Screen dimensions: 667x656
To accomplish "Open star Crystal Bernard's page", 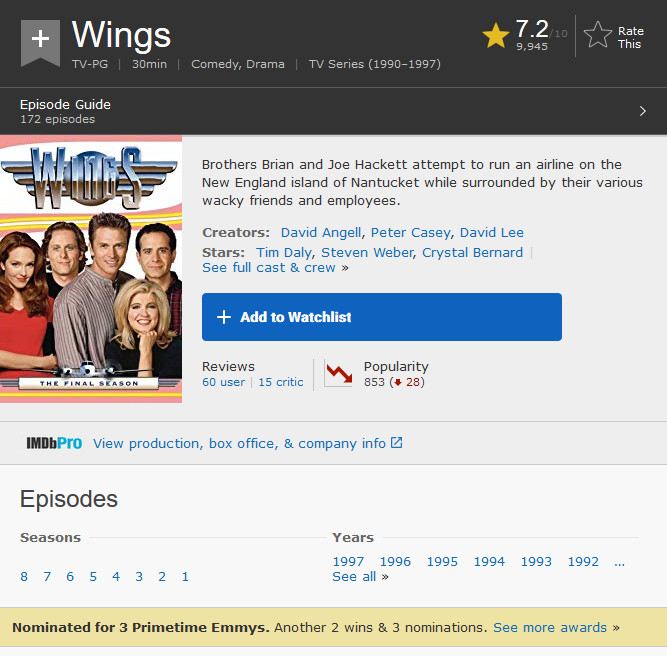I will pyautogui.click(x=472, y=253).
